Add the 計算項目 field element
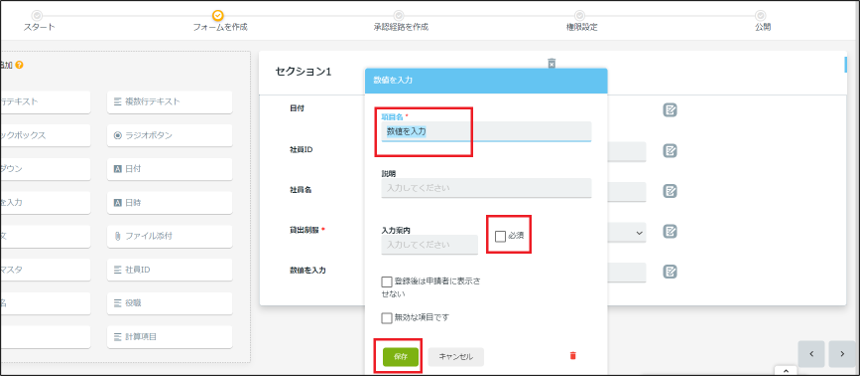The height and width of the screenshot is (376, 860). point(169,337)
